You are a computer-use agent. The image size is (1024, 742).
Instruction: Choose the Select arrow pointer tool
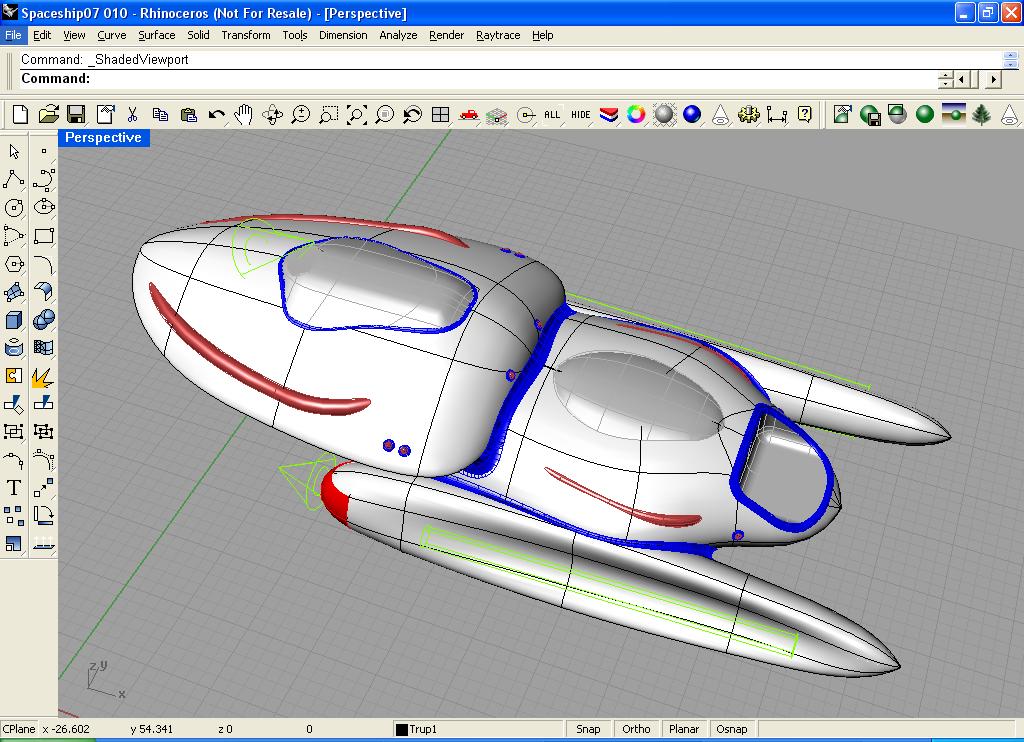pos(14,152)
